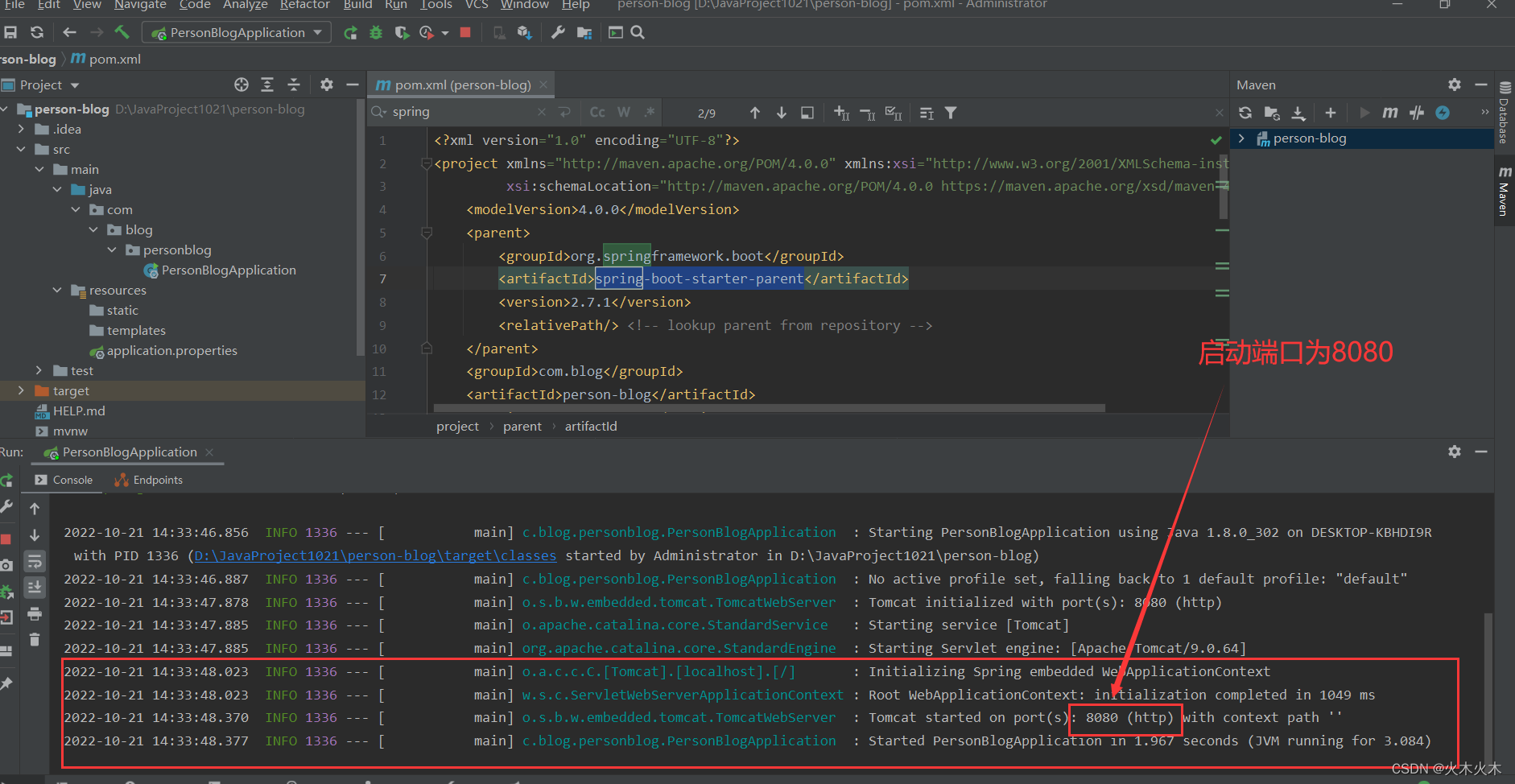Click the search filter funnel icon
The width and height of the screenshot is (1515, 784).
point(951,113)
